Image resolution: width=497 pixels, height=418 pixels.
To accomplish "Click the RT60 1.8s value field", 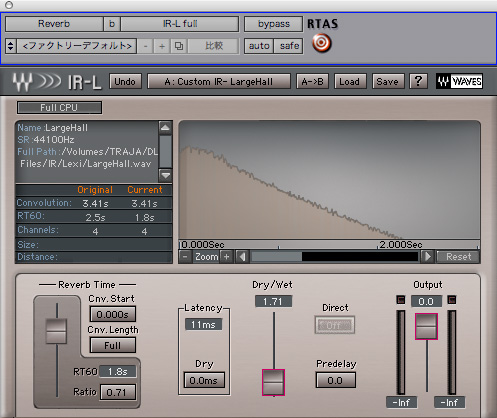I will coord(118,371).
